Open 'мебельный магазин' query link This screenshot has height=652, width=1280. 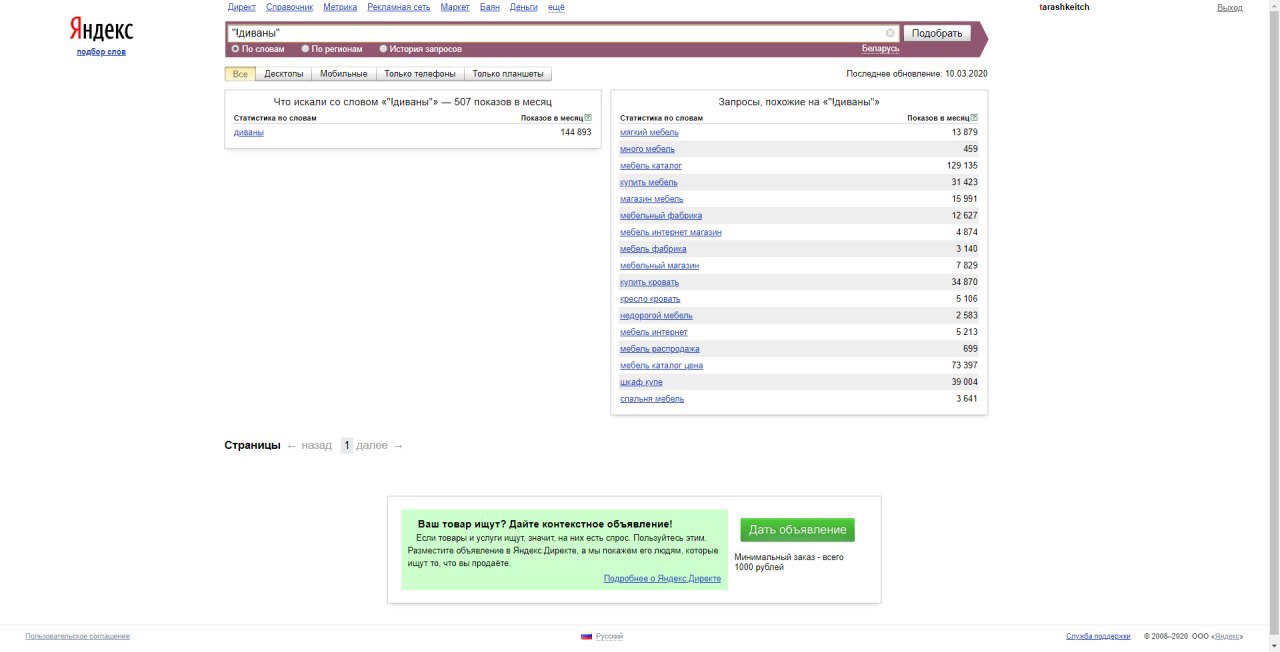click(x=660, y=265)
